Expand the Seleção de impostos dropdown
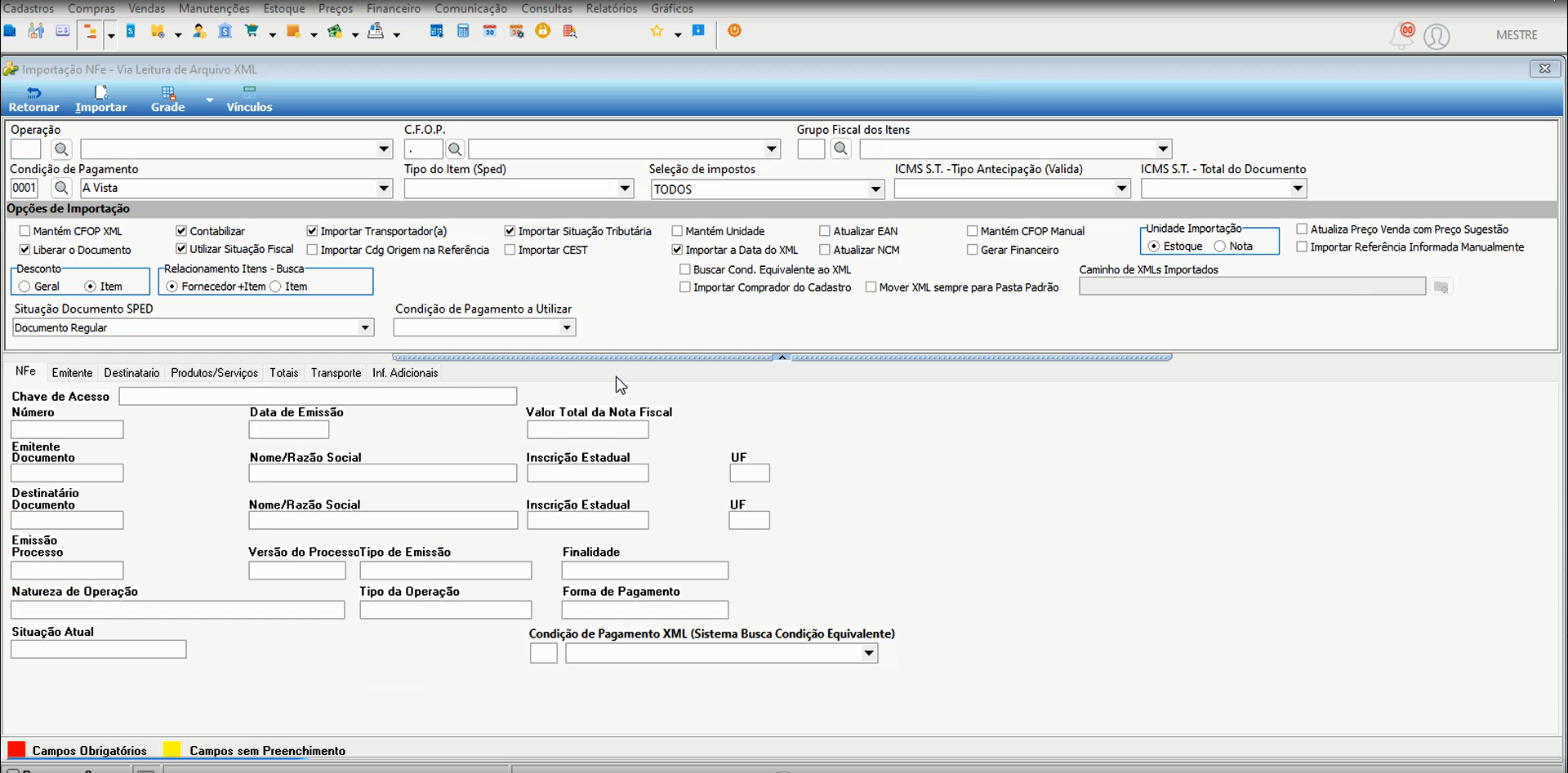This screenshot has width=1568, height=773. point(875,189)
